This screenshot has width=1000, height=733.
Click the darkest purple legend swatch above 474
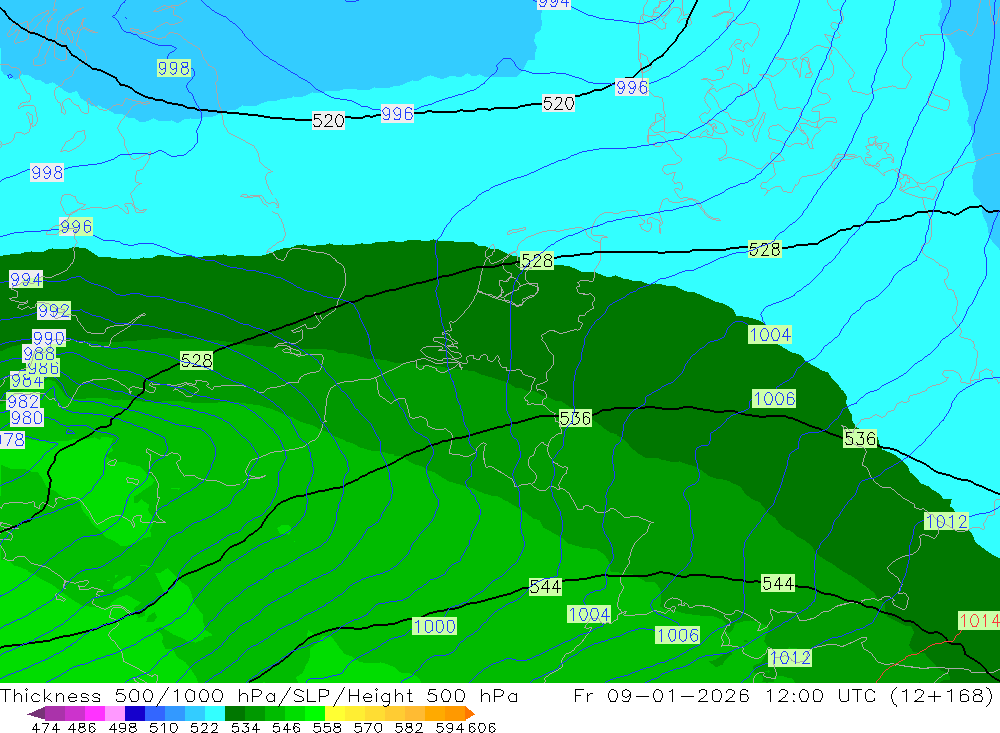(x=36, y=713)
